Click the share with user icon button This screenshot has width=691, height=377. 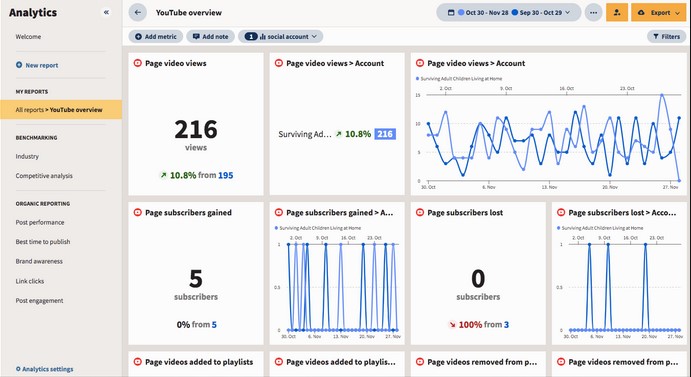(617, 13)
